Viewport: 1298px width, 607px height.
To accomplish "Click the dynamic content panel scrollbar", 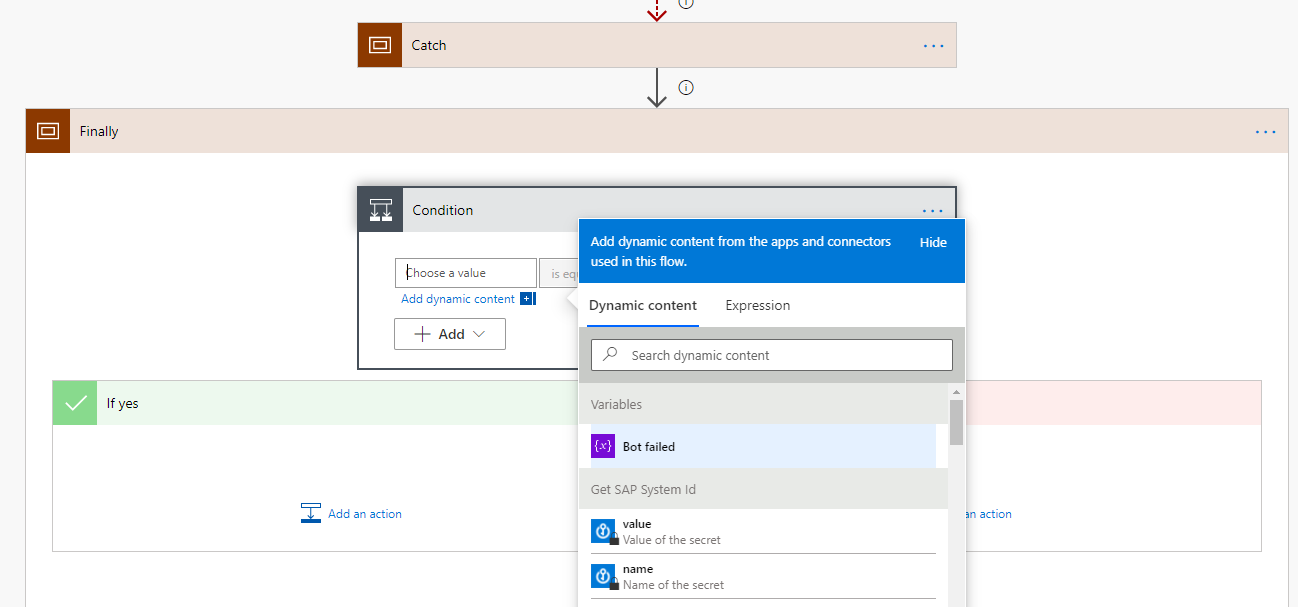I will click(x=956, y=425).
